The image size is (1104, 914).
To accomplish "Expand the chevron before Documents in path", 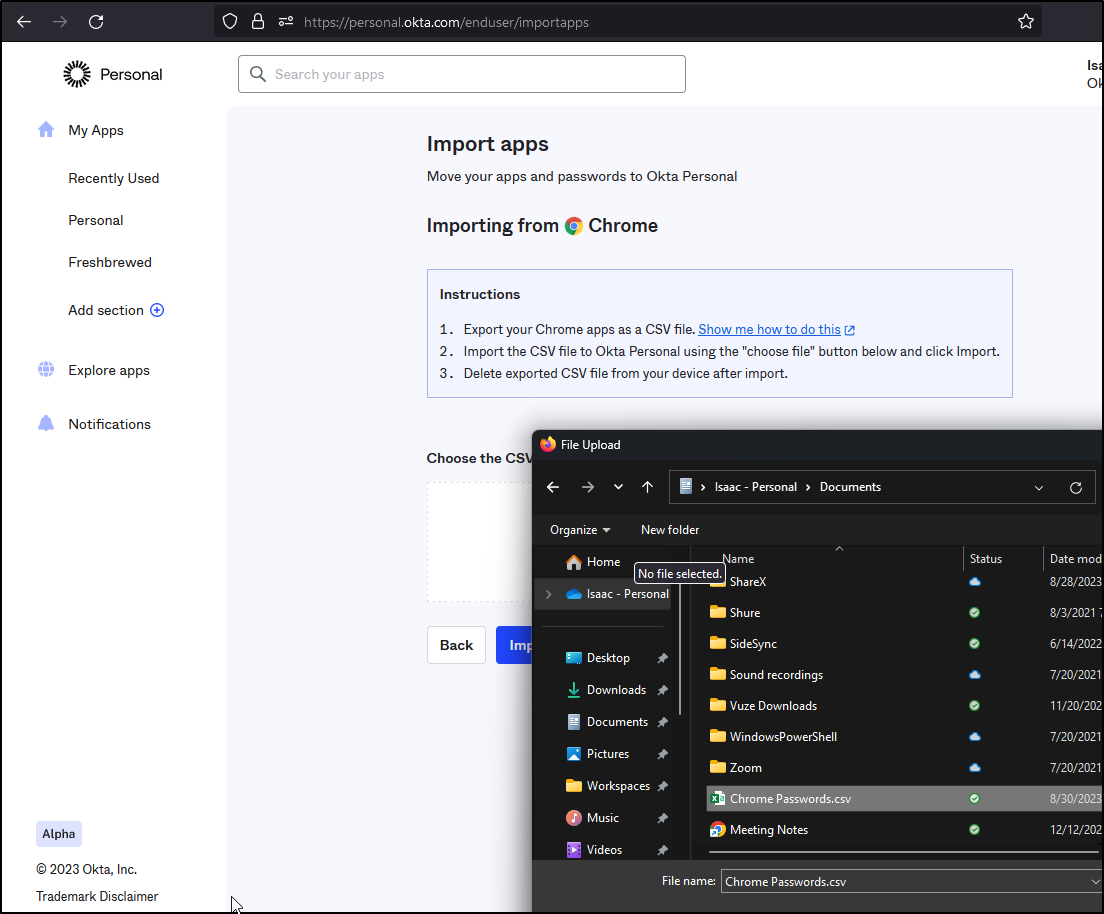I will tap(808, 487).
